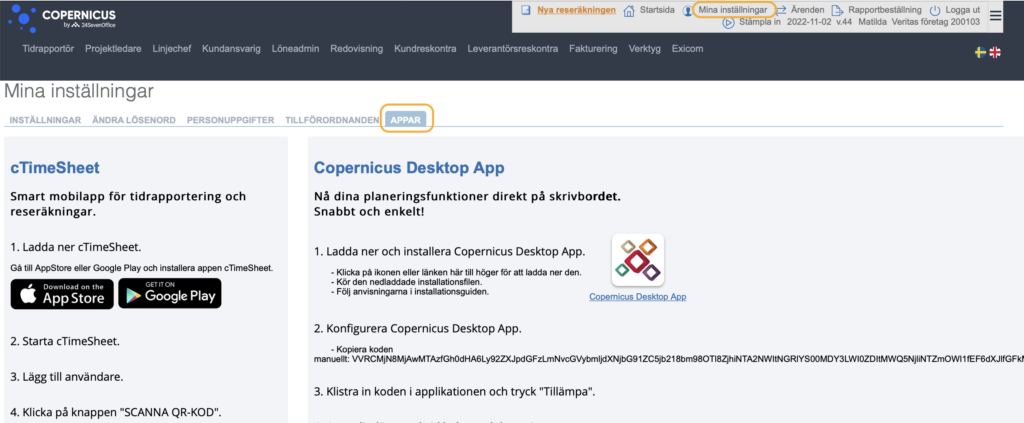This screenshot has height=423, width=1024.
Task: Click the person icon before Mina inställningar
Action: pyautogui.click(x=688, y=11)
